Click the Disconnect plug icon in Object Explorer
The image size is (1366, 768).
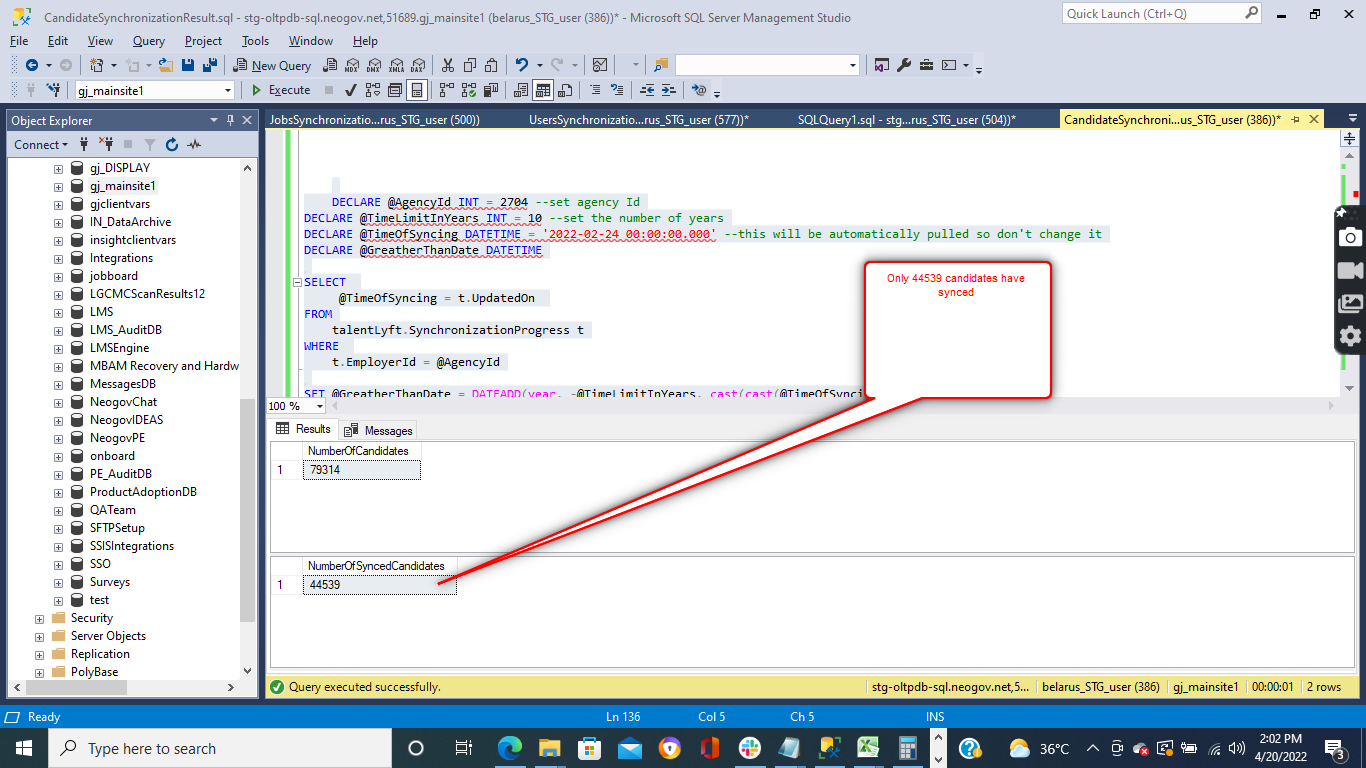coord(105,144)
